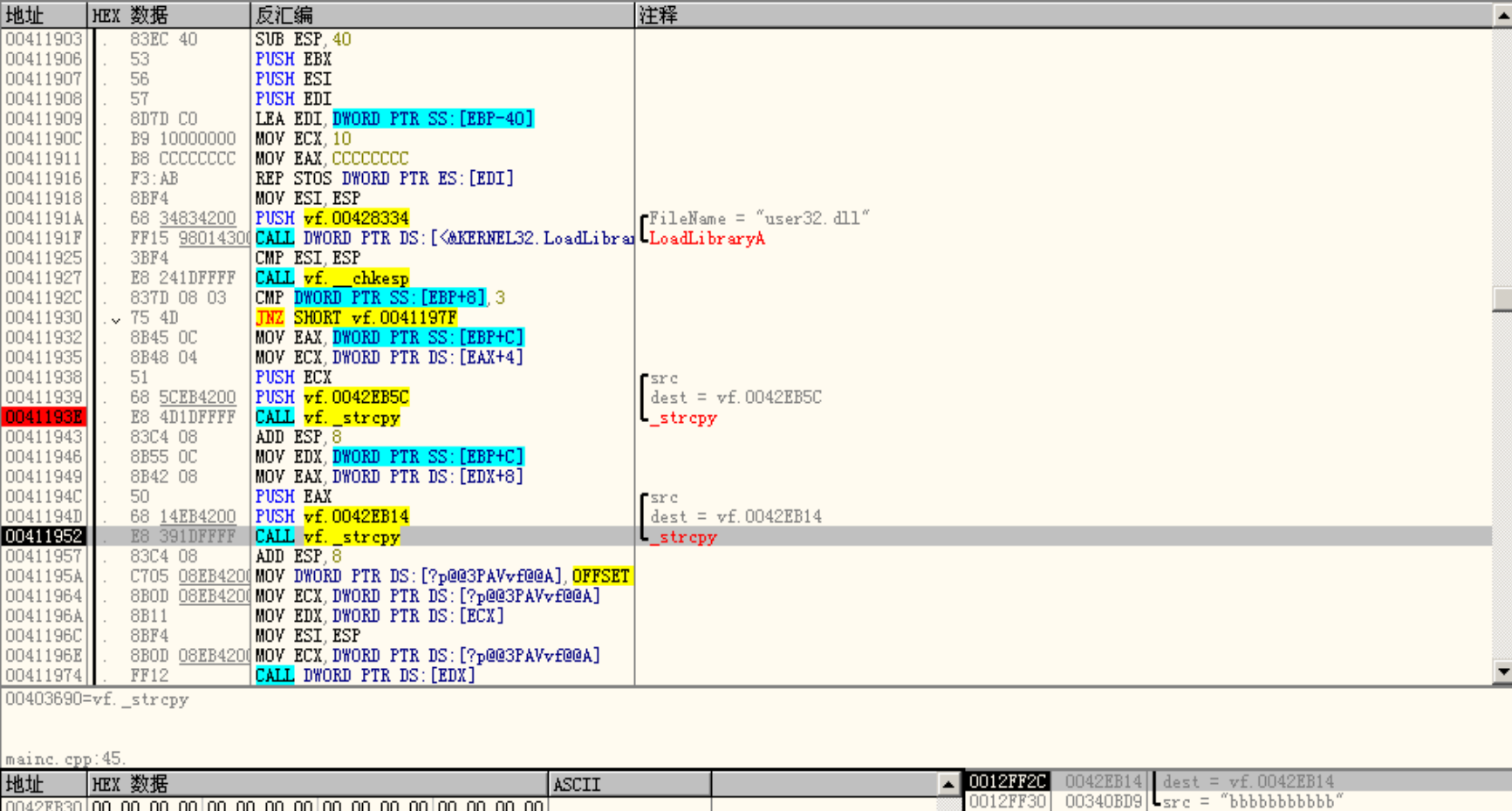Select the PUSH EDI instruction

[x=293, y=99]
